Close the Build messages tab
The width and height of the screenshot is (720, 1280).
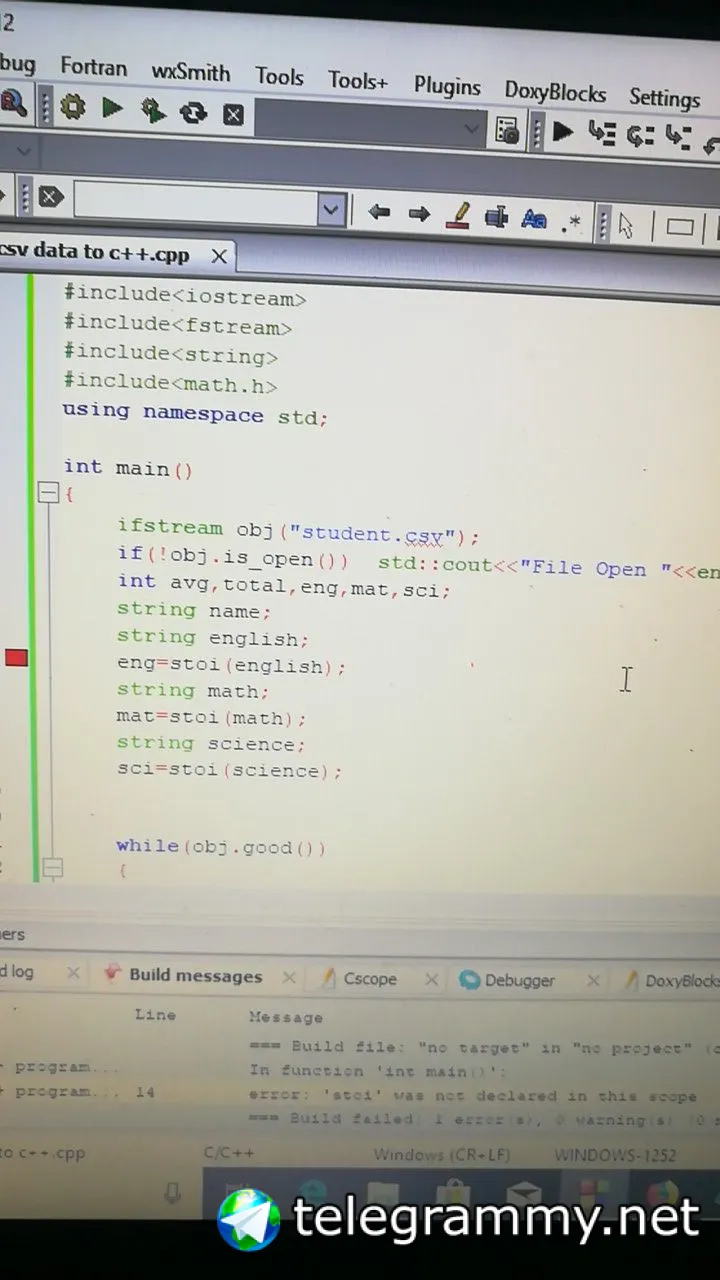(x=288, y=977)
